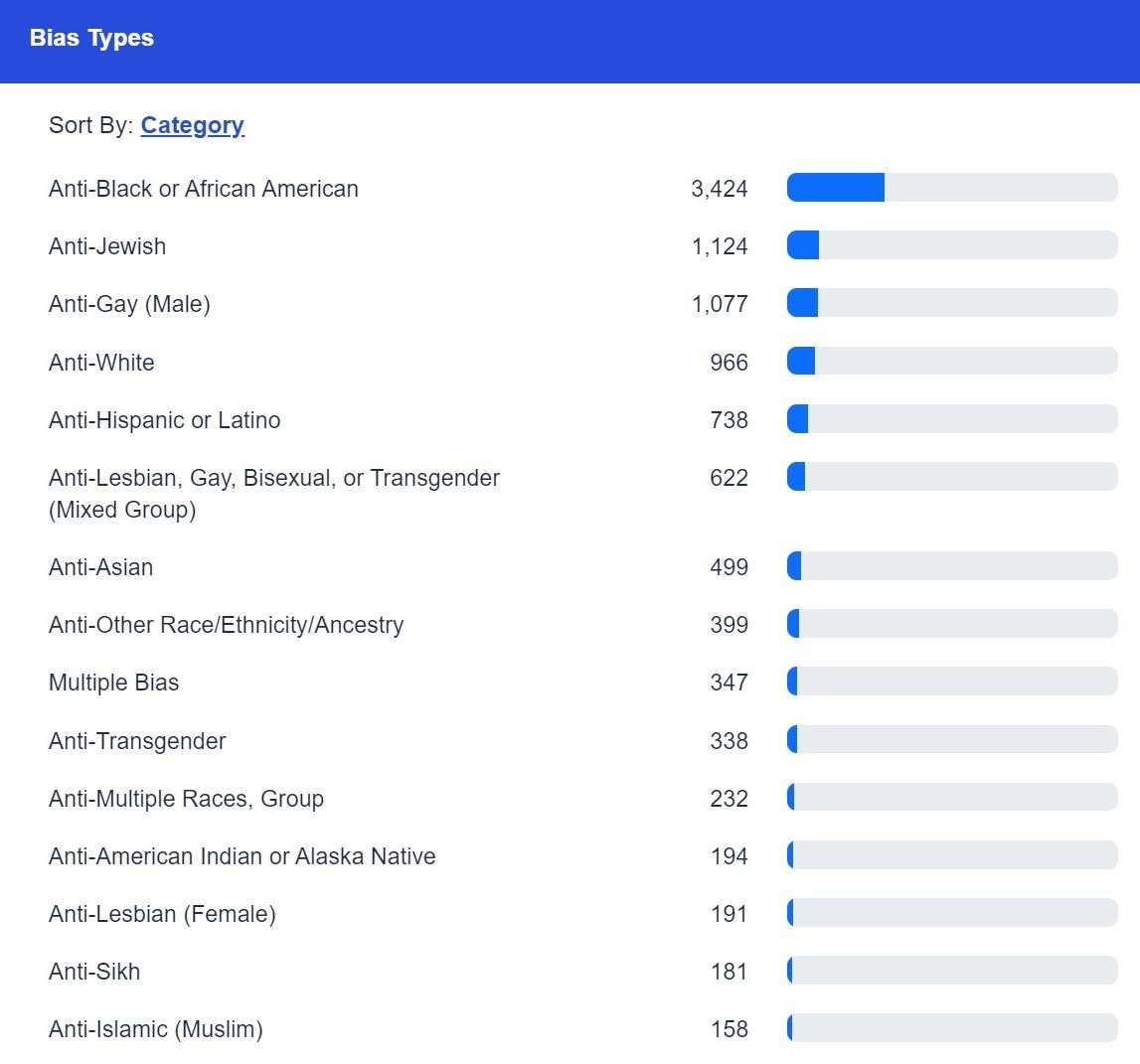Click the Anti-Hispanic or Latino label
The width and height of the screenshot is (1140, 1064).
[164, 420]
